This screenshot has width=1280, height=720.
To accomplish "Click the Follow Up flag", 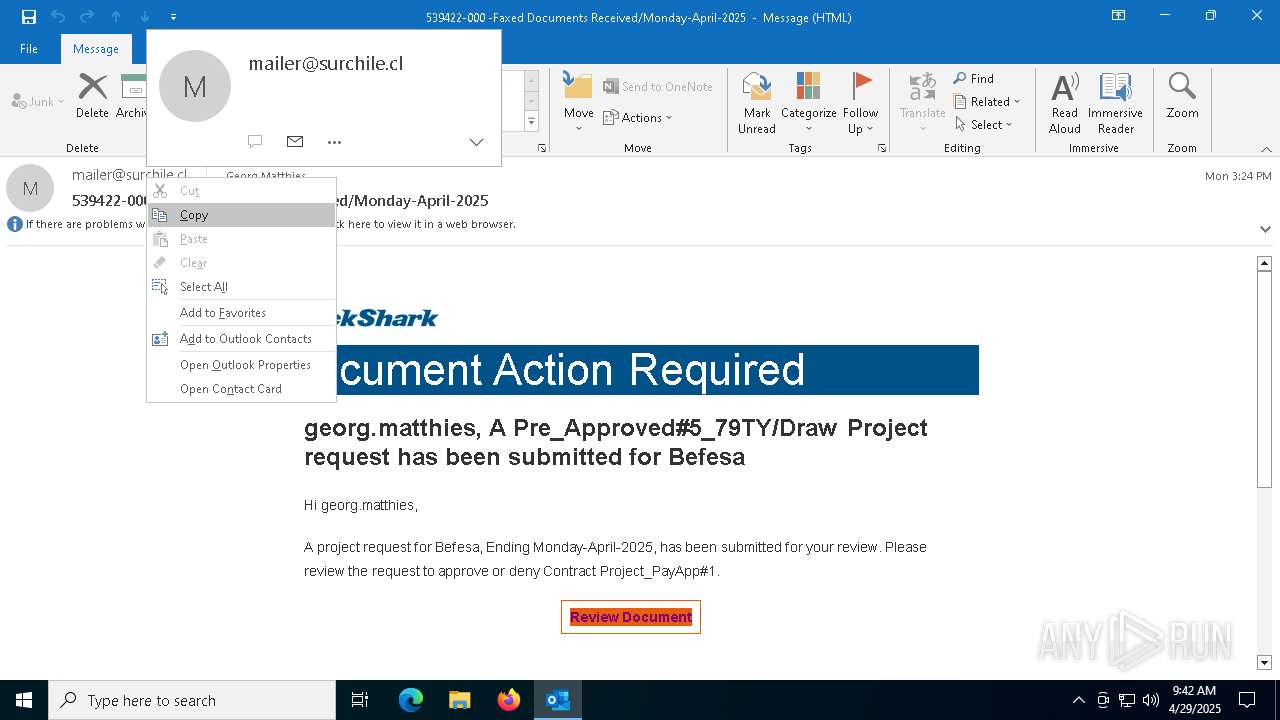I will tap(860, 102).
